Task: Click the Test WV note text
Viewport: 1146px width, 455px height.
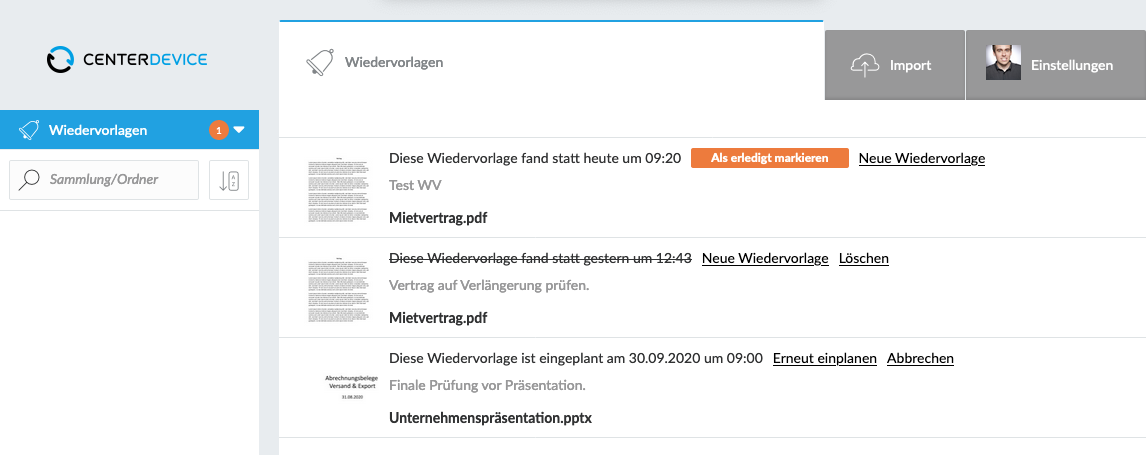Action: pyautogui.click(x=415, y=186)
